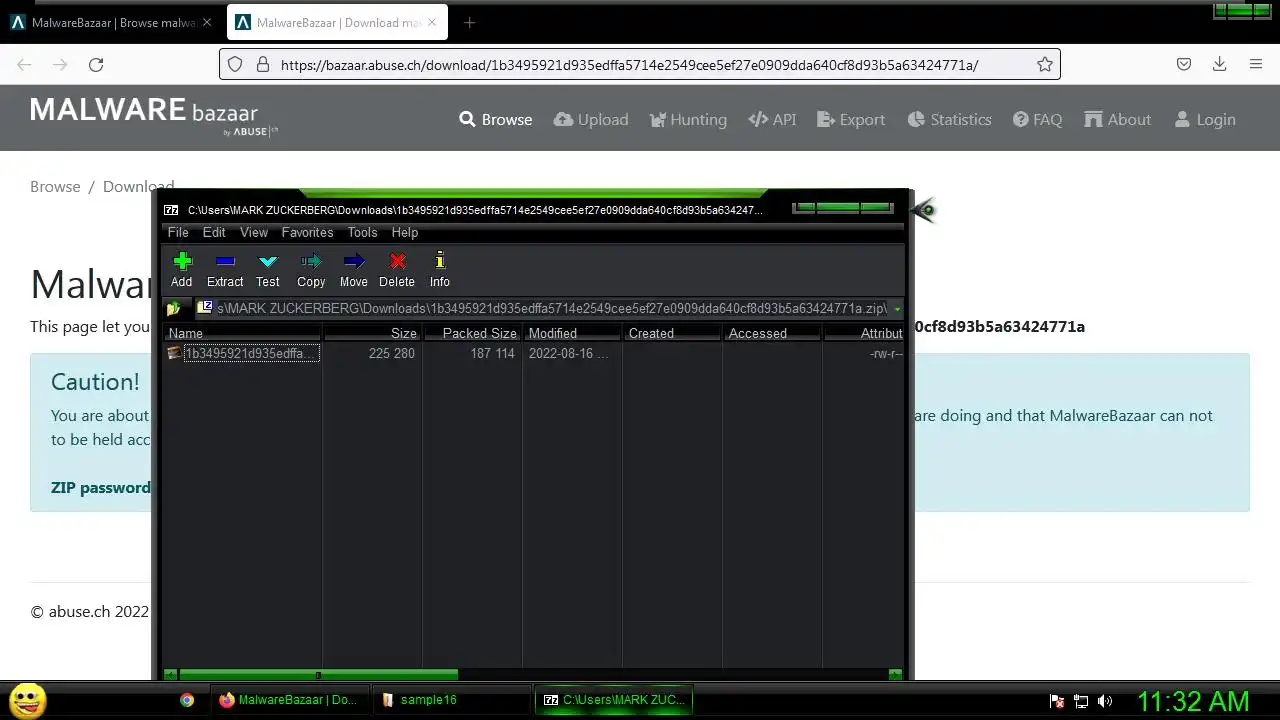Click the 7-Zip title bar icon

171,210
